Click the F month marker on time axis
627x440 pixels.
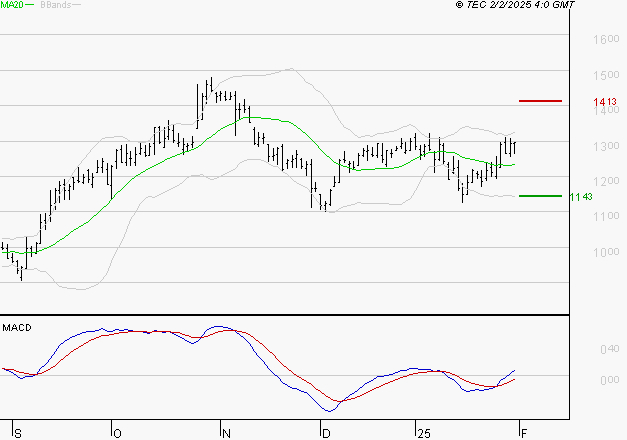[x=524, y=434]
